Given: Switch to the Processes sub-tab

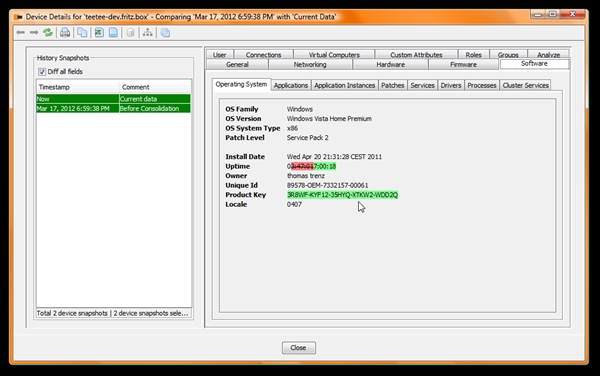Looking at the screenshot, I should pyautogui.click(x=482, y=85).
